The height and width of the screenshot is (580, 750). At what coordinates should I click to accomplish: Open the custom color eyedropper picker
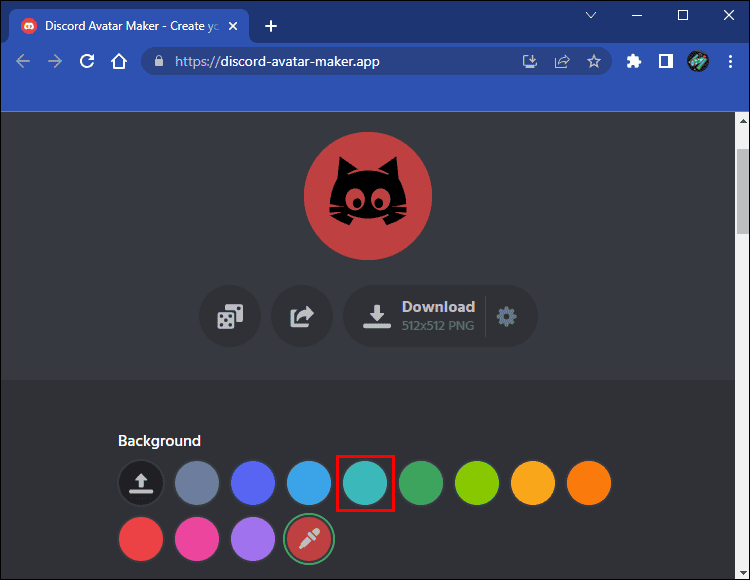point(309,539)
